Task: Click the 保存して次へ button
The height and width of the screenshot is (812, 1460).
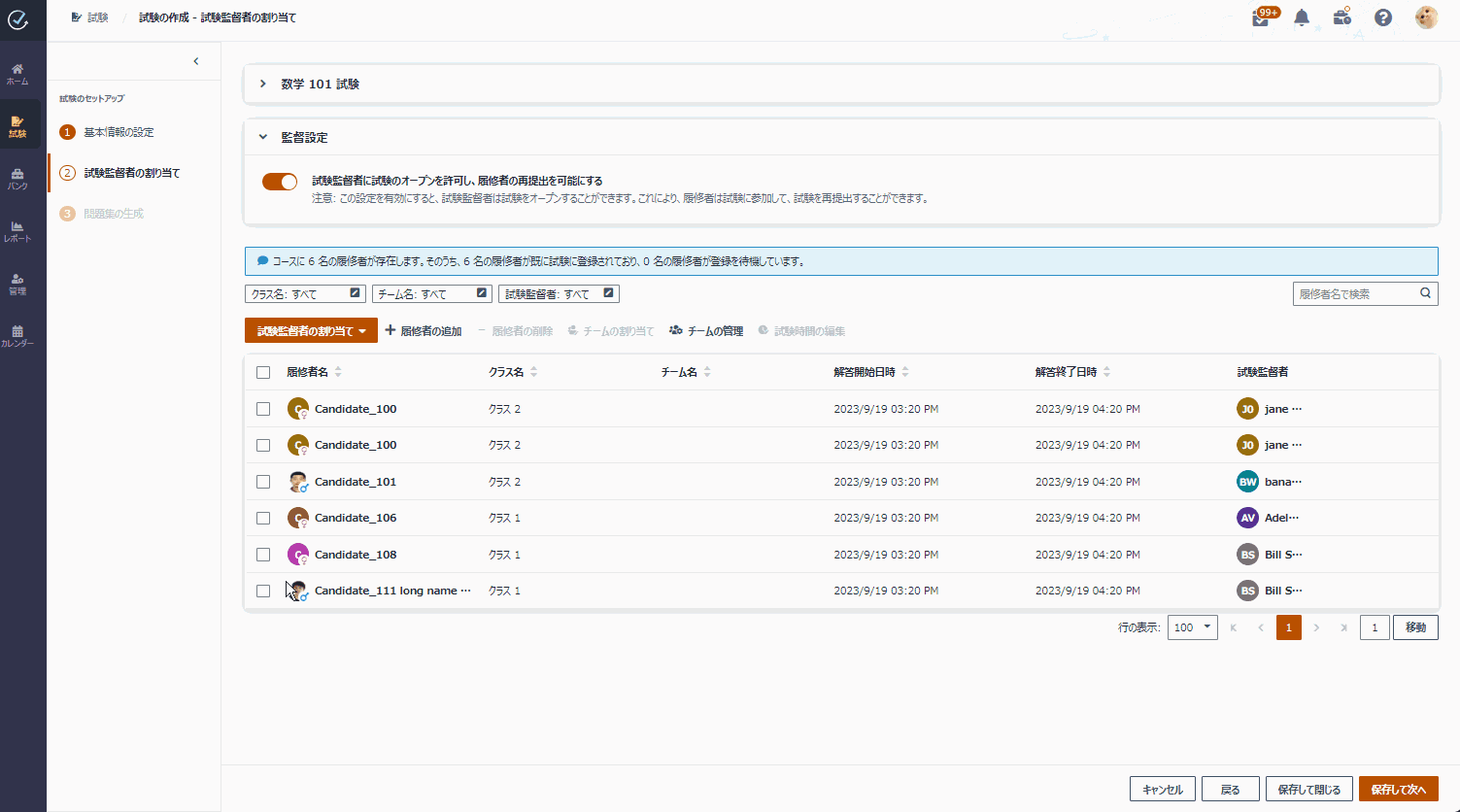Action: 1398,790
